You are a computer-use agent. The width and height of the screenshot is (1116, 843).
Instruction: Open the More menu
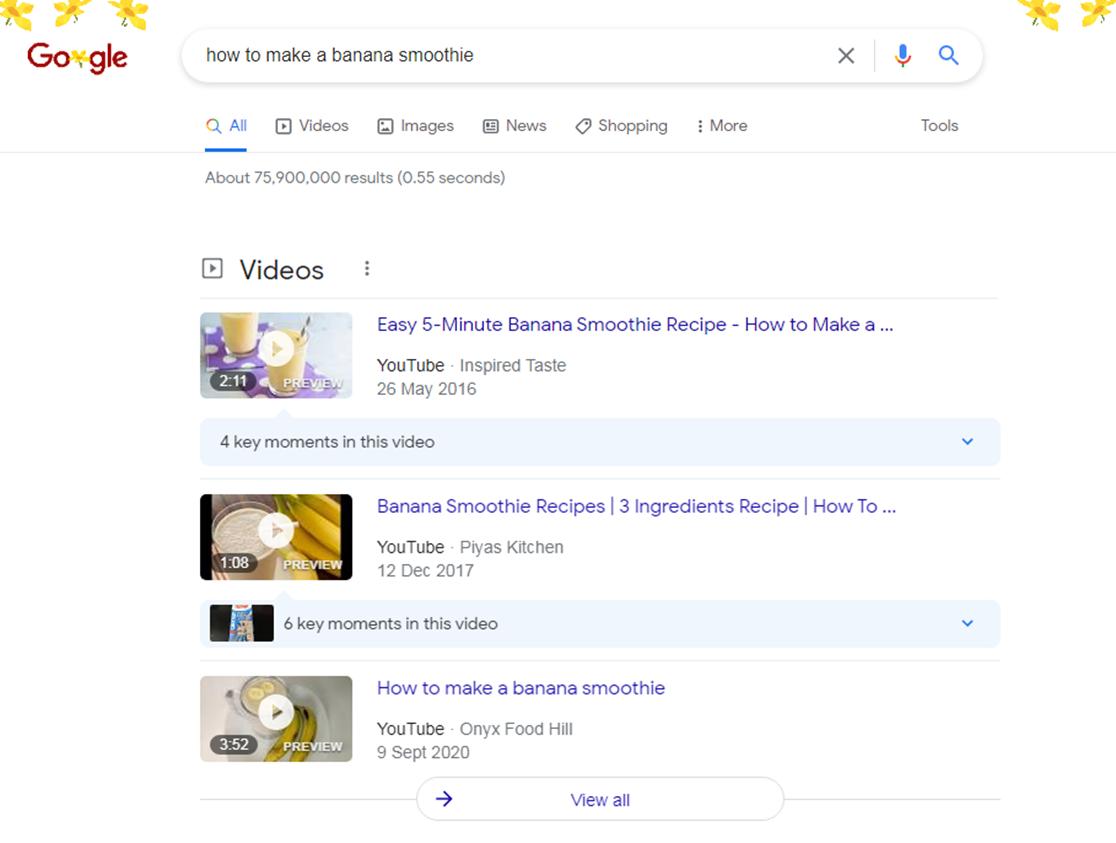click(x=722, y=126)
